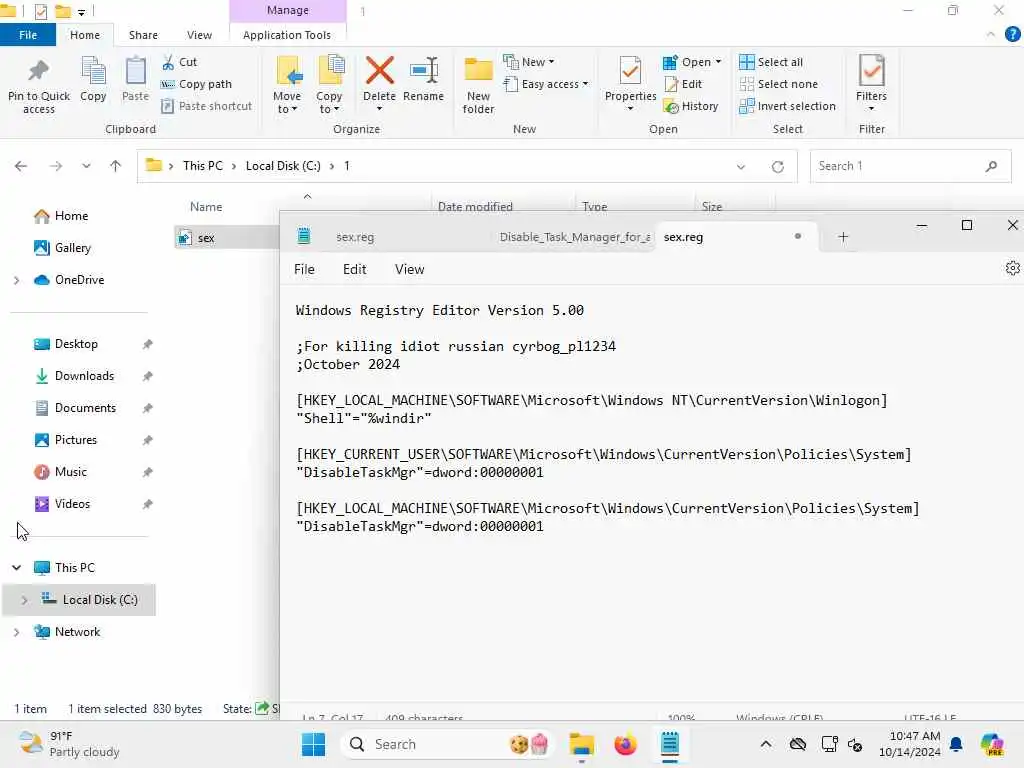Open Notepad settings gear

pos(1012,268)
